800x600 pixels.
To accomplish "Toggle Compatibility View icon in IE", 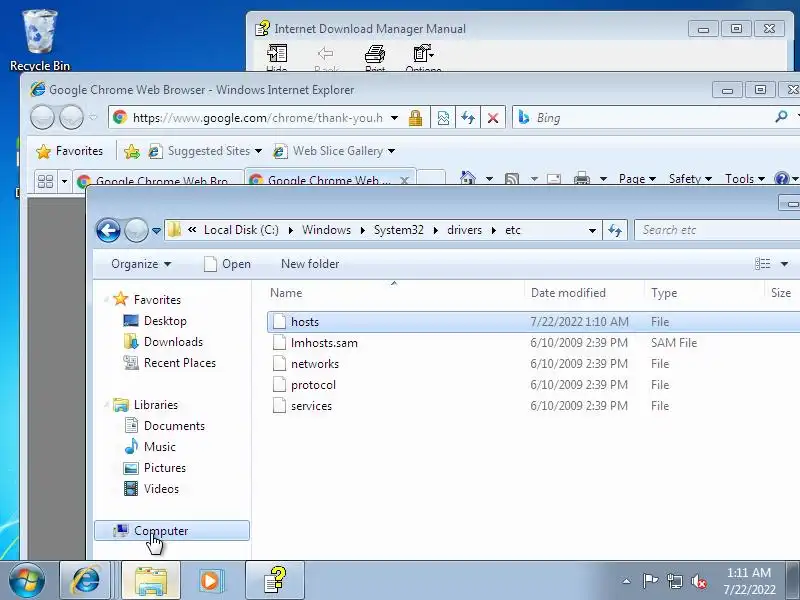I will click(443, 118).
